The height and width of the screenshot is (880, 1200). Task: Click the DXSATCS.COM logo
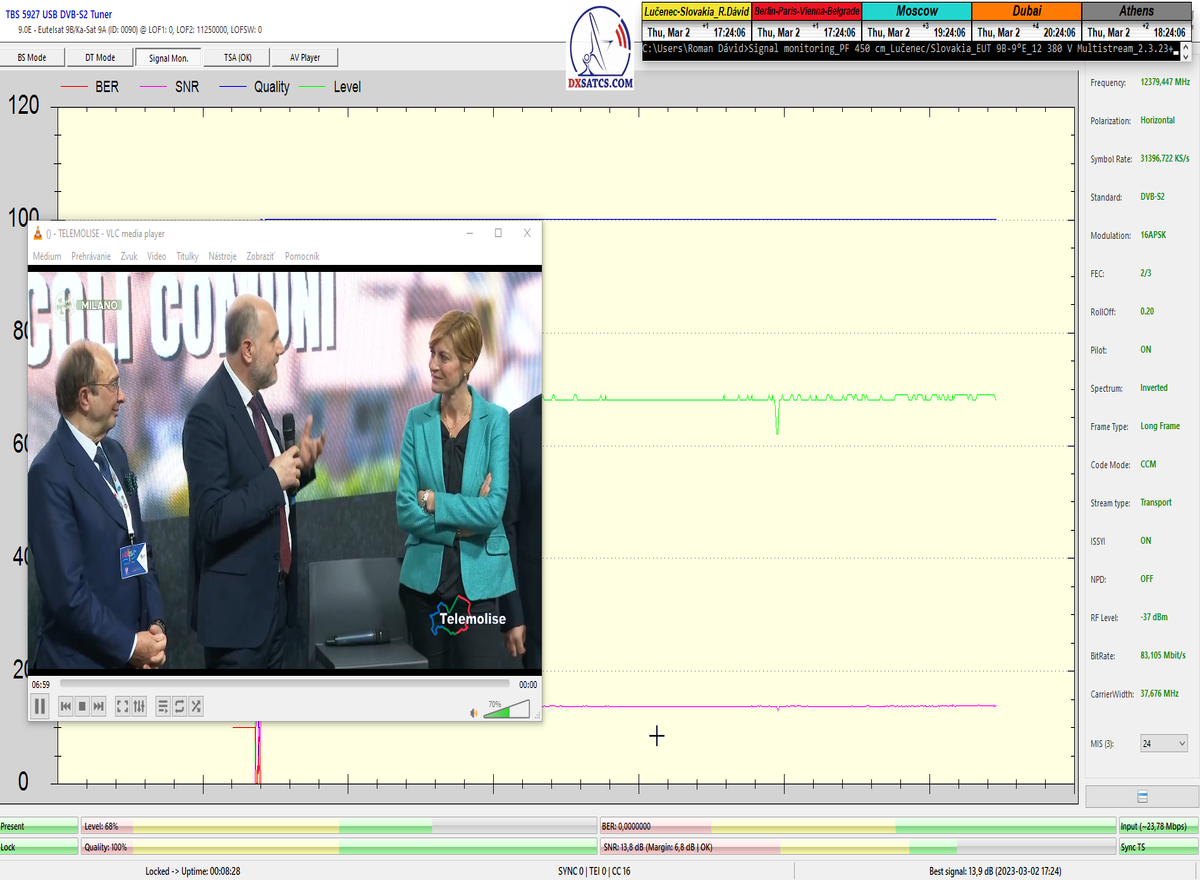(x=601, y=48)
